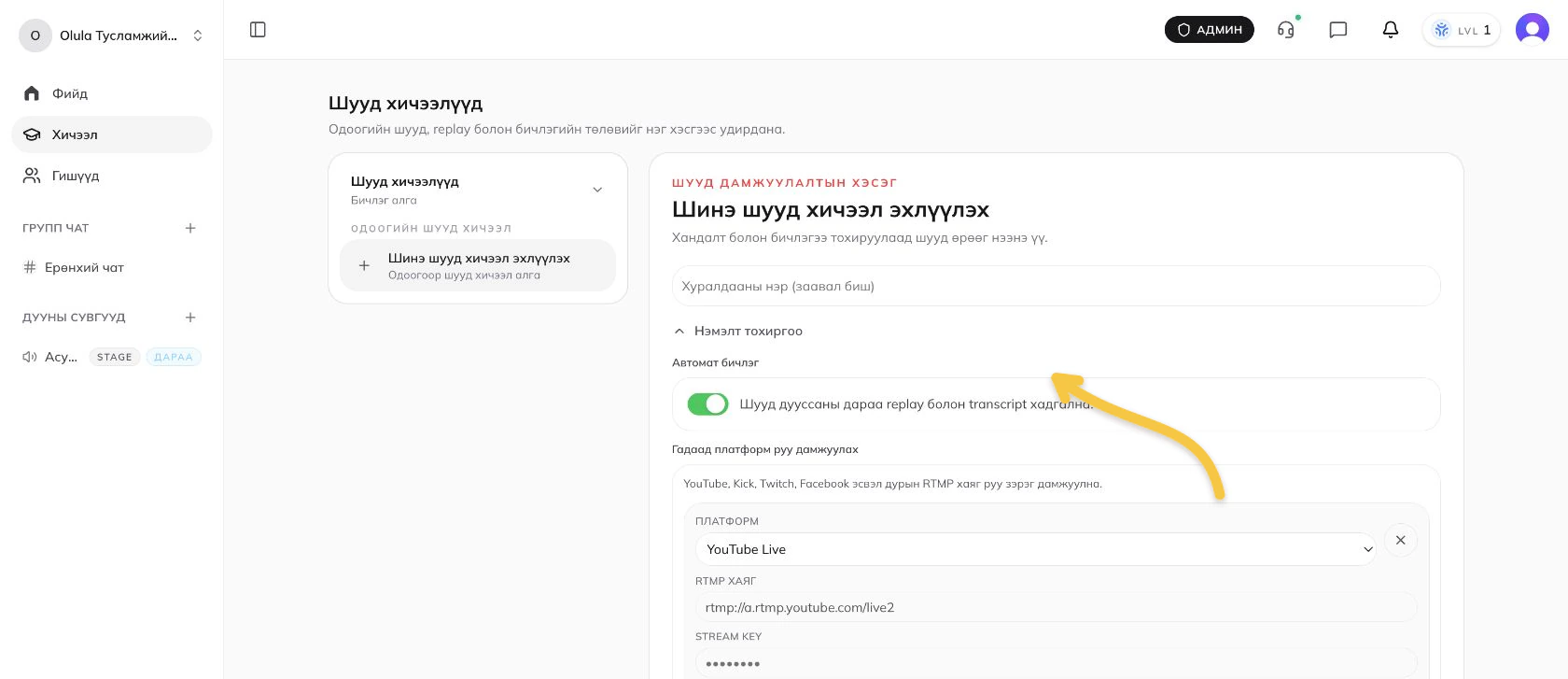Image resolution: width=1568 pixels, height=679 pixels.
Task: Open Гишүүд in sidebar
Action: pos(112,176)
